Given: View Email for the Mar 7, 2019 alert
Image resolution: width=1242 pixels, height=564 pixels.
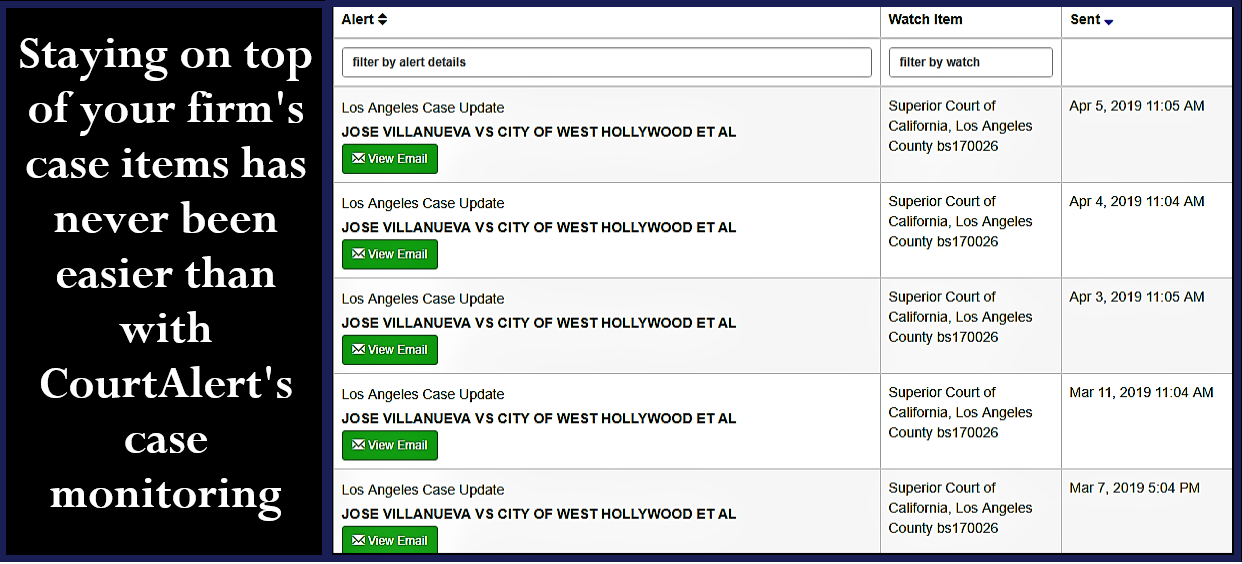Looking at the screenshot, I should pos(390,540).
